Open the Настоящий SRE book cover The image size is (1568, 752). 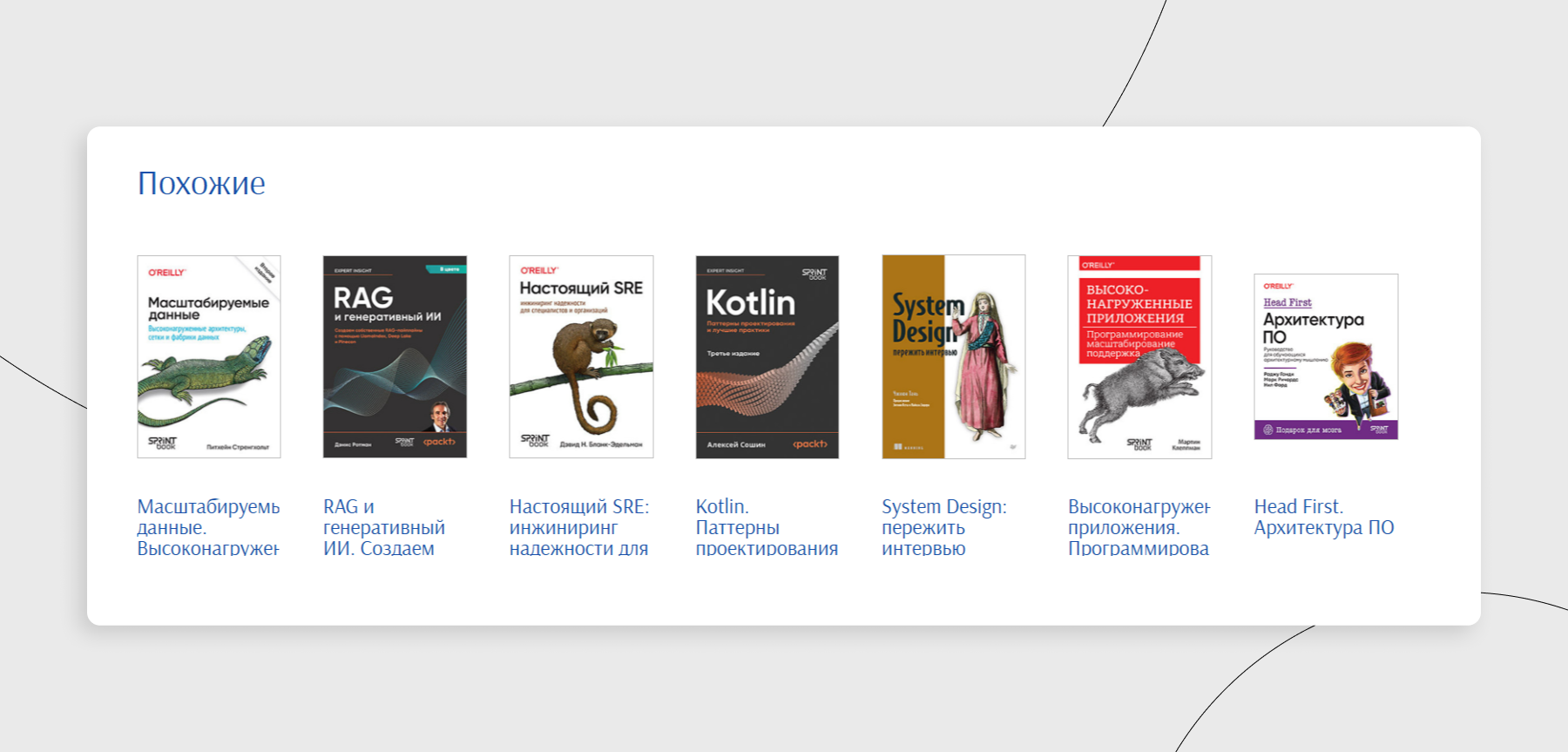(x=581, y=356)
